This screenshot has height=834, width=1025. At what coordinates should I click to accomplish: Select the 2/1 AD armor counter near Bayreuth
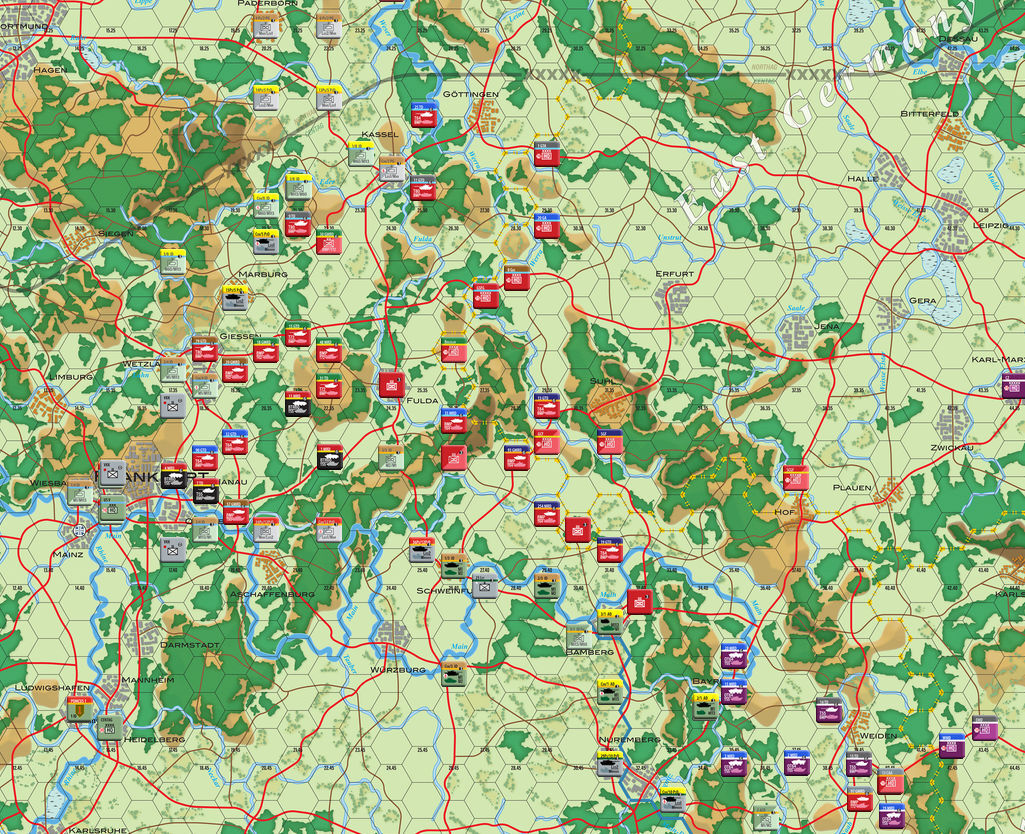coord(704,706)
